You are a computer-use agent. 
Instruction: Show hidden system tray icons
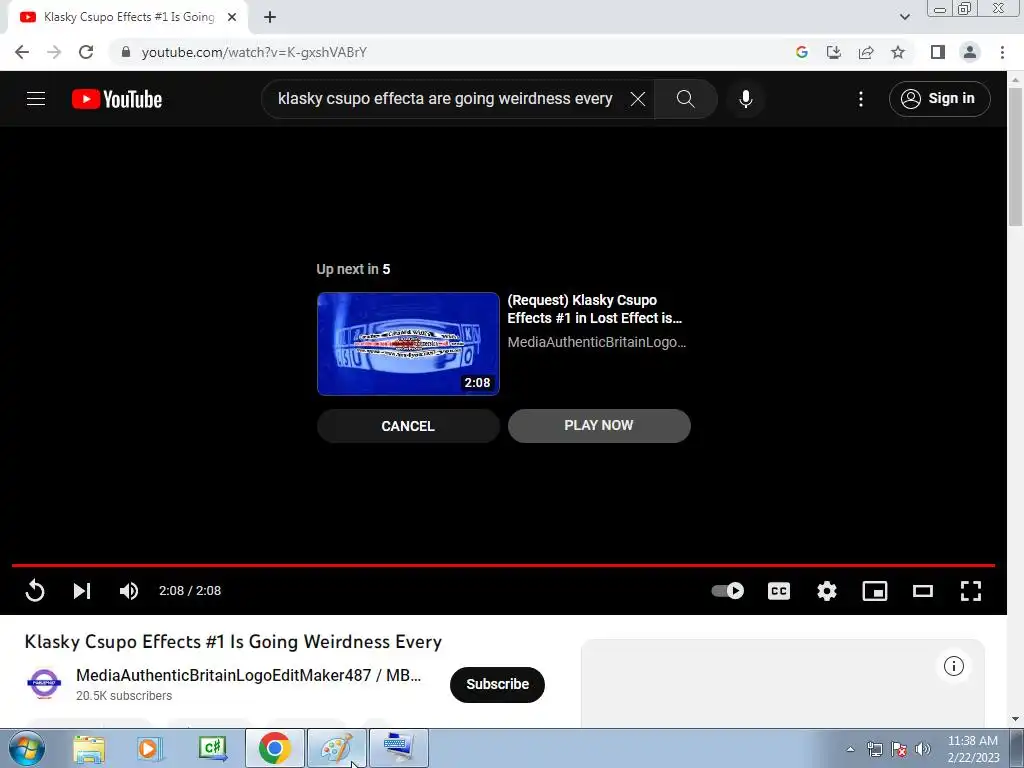point(850,749)
